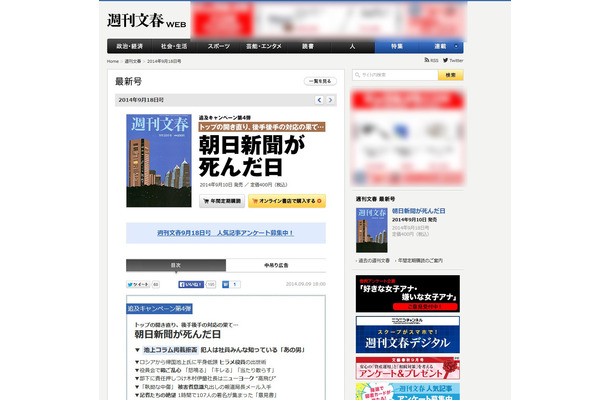The image size is (610, 400).
Task: Click the Tweet share button
Action: click(x=138, y=284)
